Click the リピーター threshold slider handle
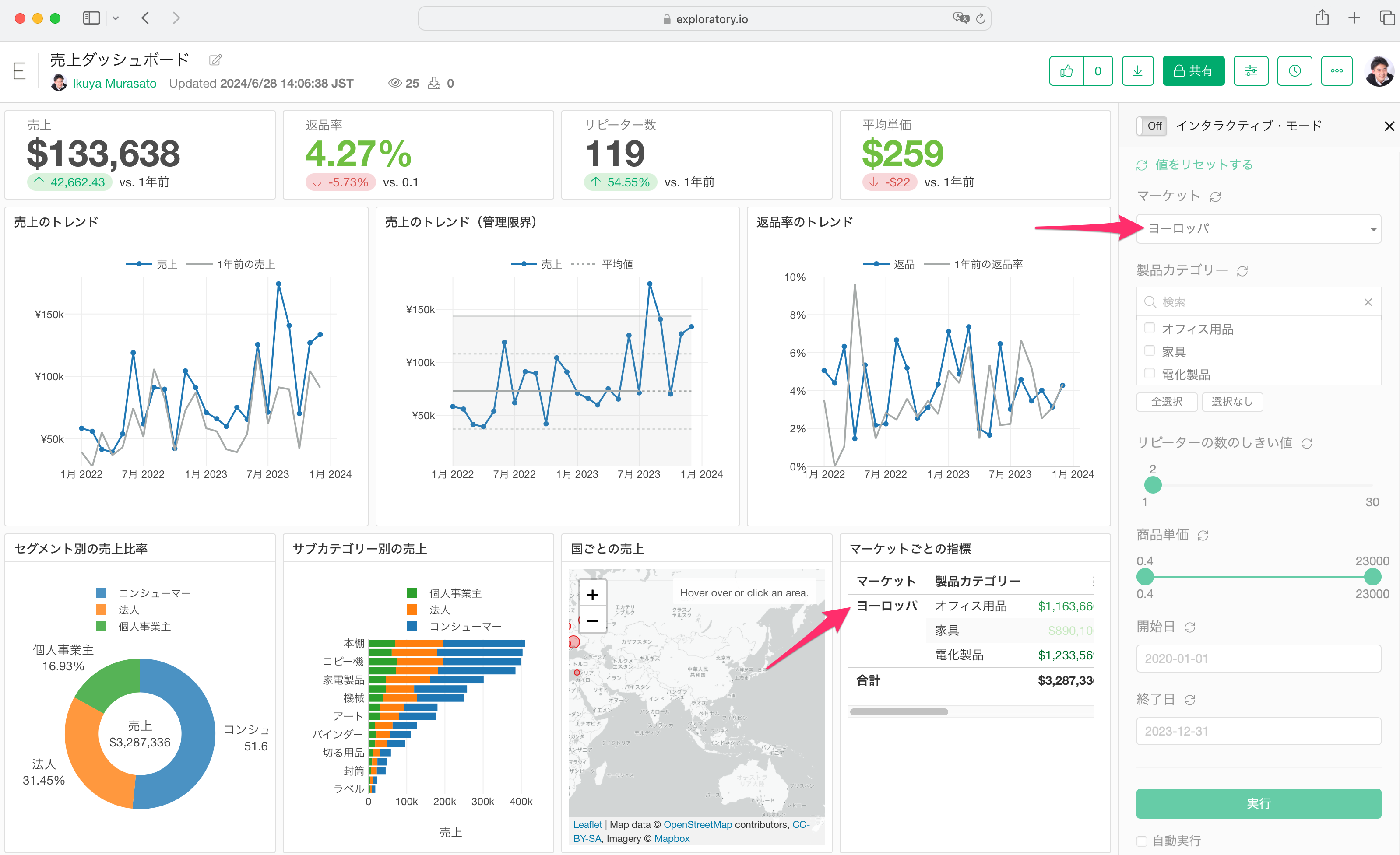 [x=1153, y=485]
